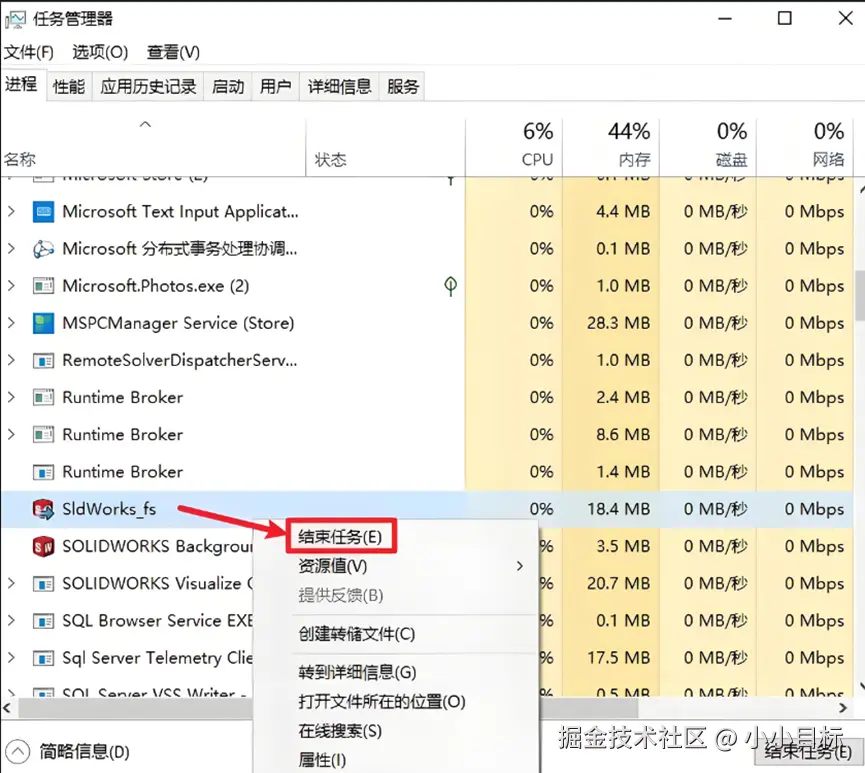Open the 选项(O) menu
Image resolution: width=865 pixels, height=773 pixels.
coord(100,52)
